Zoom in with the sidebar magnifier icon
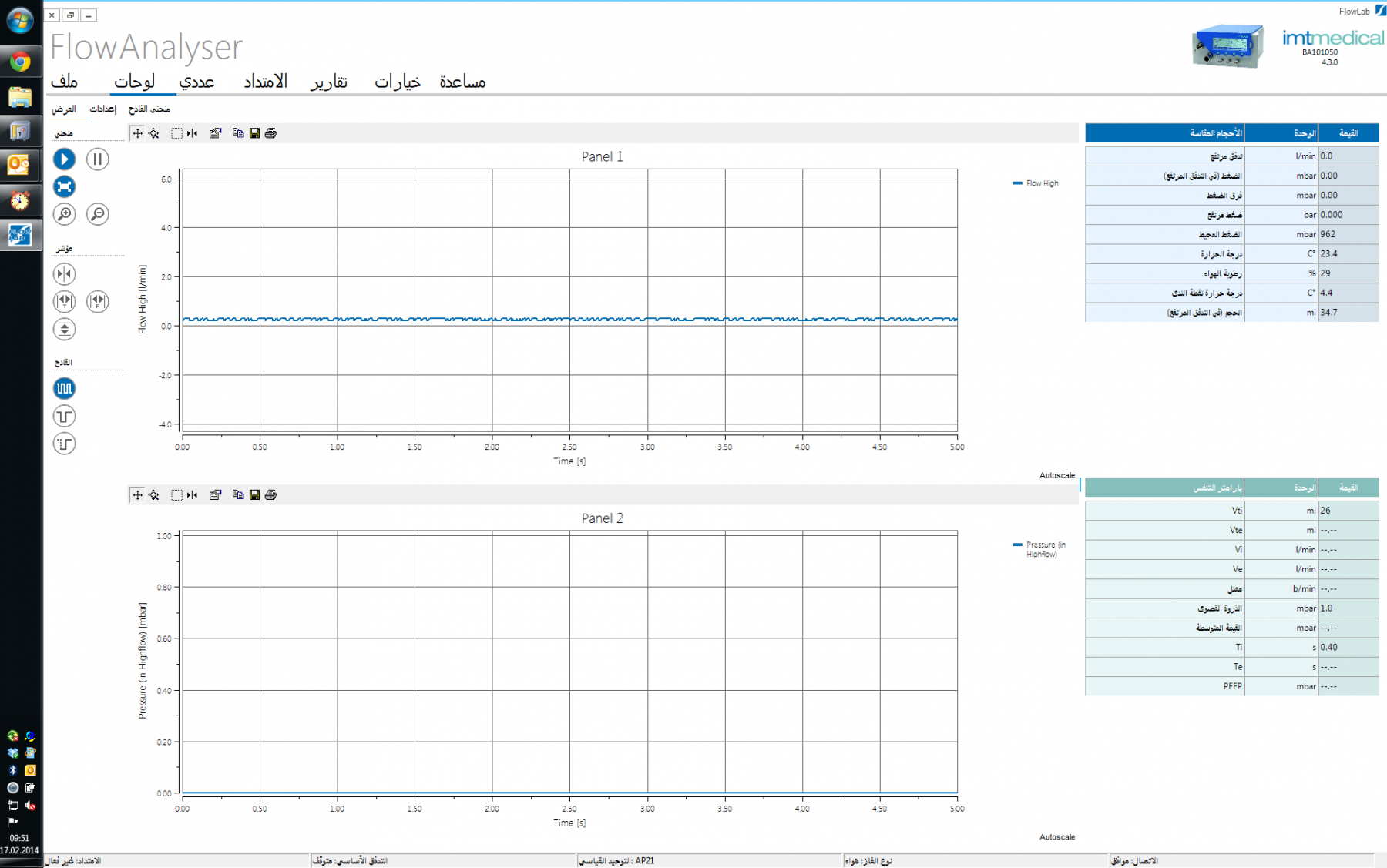This screenshot has height=868, width=1387. (64, 215)
